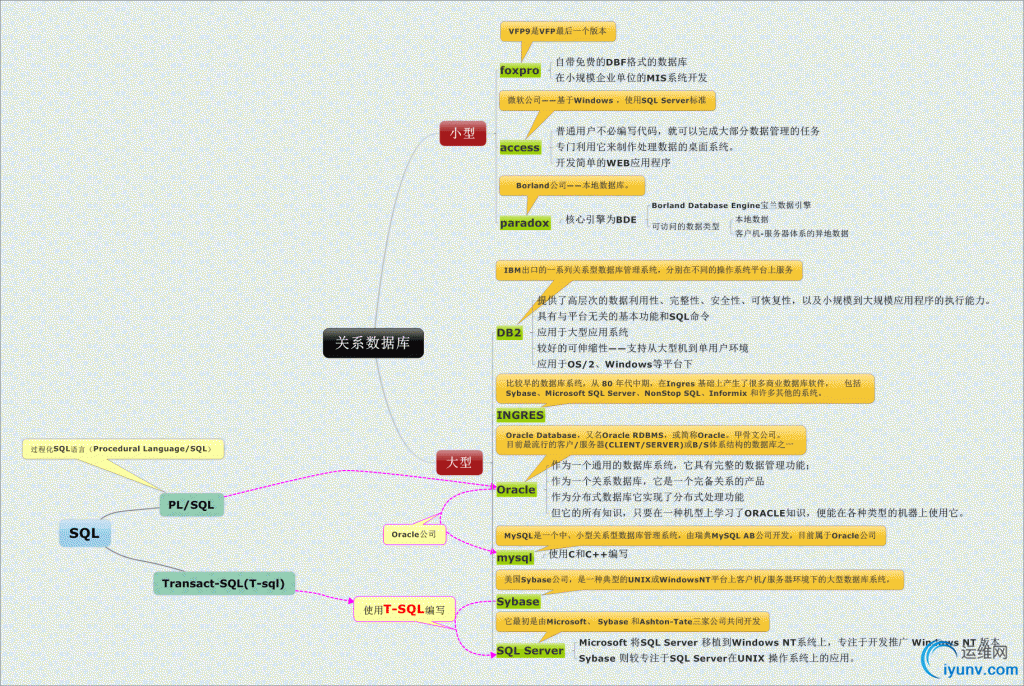Viewport: 1024px width, 686px height.
Task: Click the paradox topic
Action: [524, 223]
